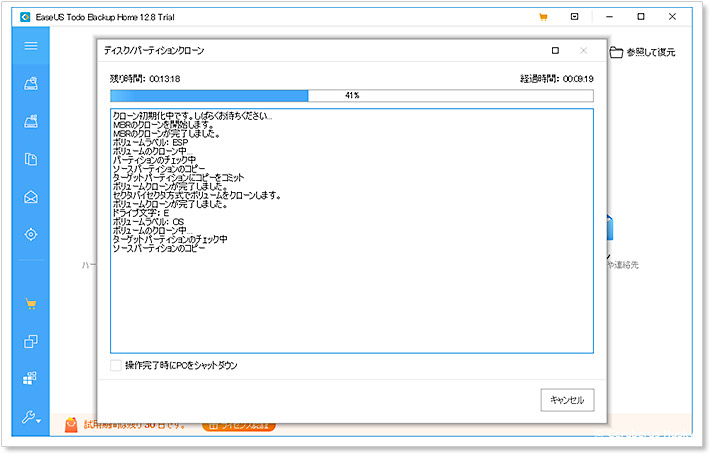Click the 残り時間 remaining time label

click(x=145, y=79)
